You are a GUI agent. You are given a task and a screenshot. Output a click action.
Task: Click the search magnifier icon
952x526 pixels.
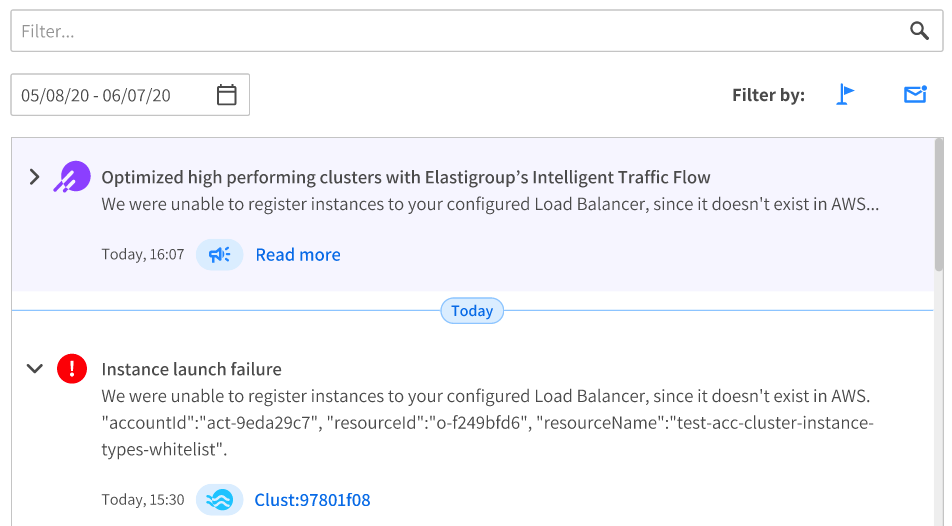click(x=919, y=31)
